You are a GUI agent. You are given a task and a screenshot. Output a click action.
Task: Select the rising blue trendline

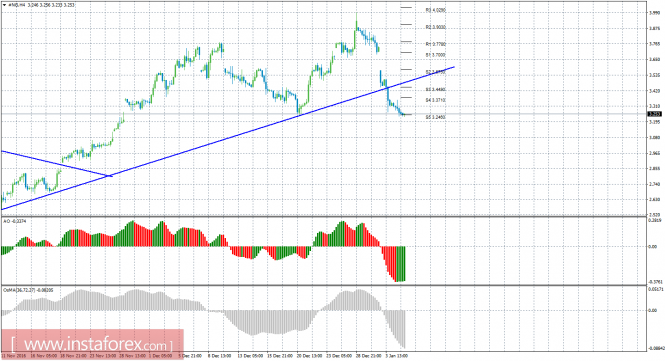click(228, 138)
